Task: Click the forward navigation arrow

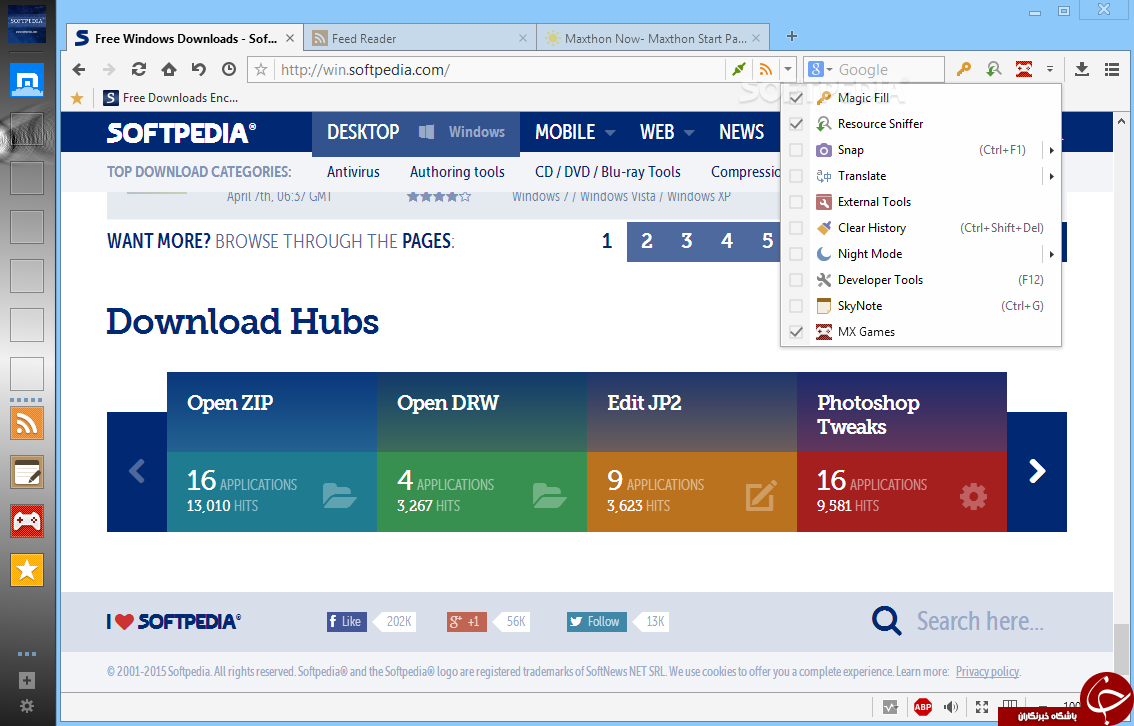Action: pyautogui.click(x=109, y=69)
